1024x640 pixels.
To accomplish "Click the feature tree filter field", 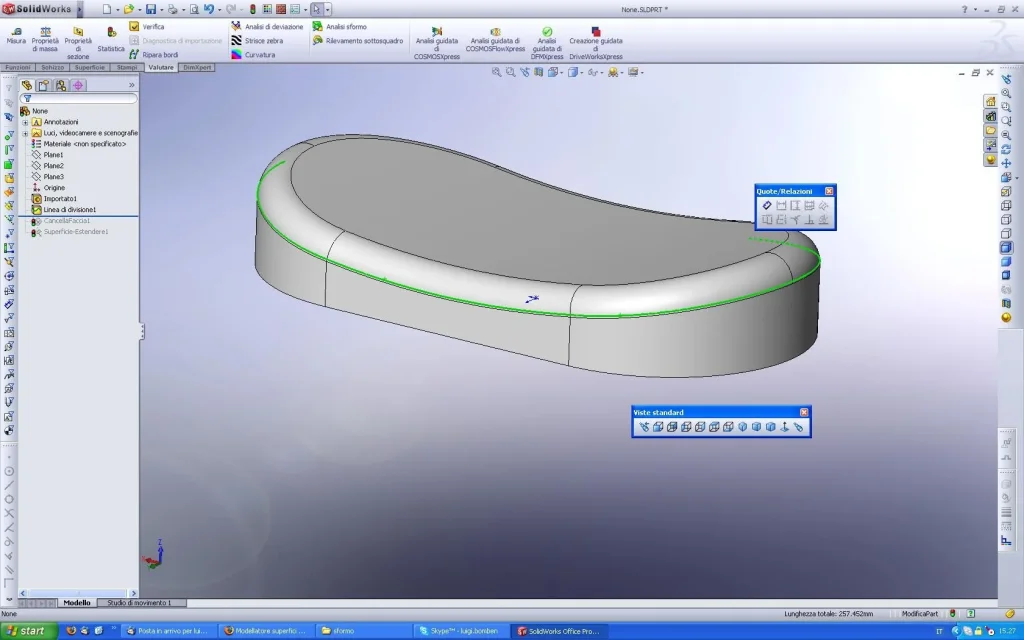I will (x=79, y=99).
